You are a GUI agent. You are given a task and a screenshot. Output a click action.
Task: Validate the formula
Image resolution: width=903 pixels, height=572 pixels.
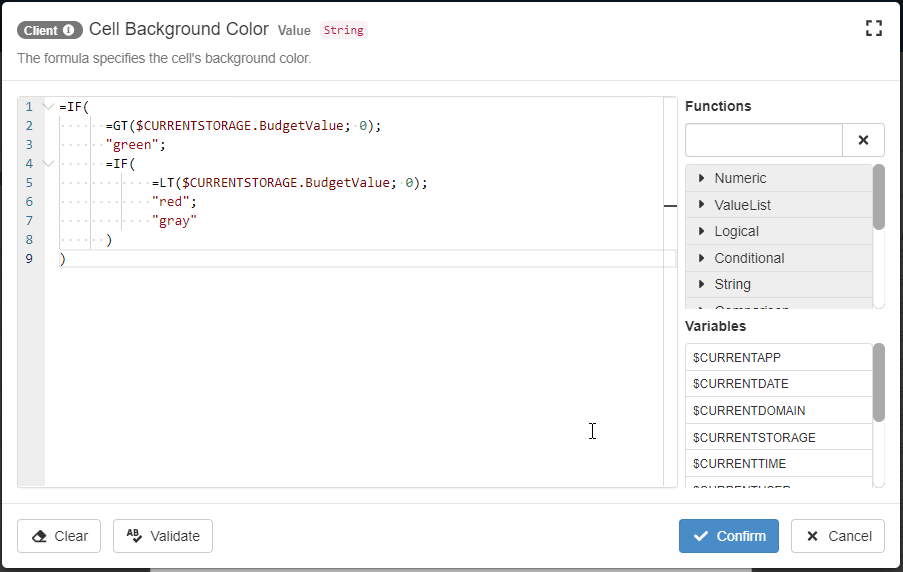(163, 536)
